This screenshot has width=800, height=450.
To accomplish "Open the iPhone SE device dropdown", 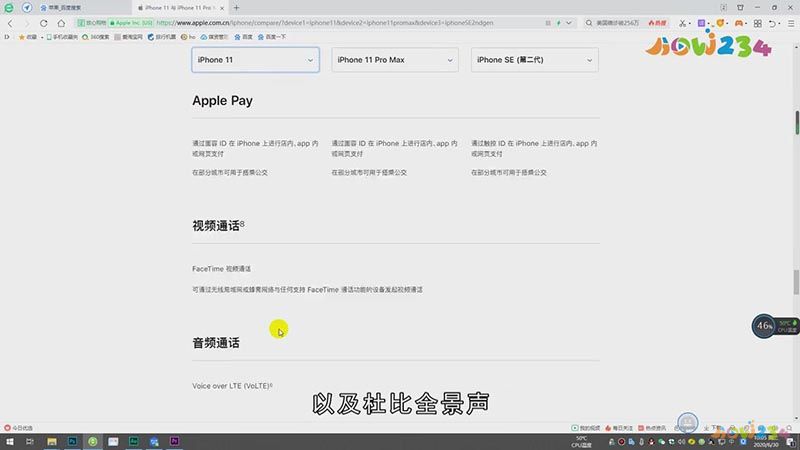I will click(535, 60).
